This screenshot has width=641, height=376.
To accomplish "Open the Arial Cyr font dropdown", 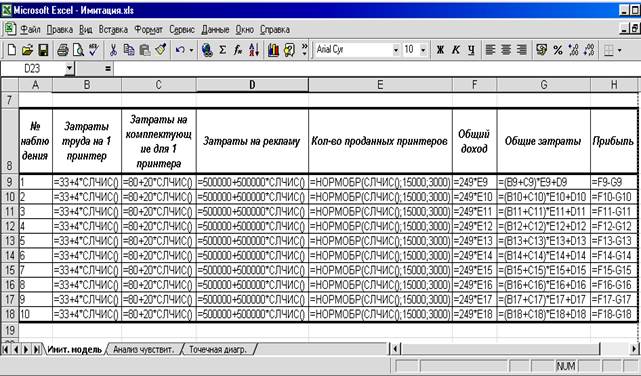I will 396,50.
